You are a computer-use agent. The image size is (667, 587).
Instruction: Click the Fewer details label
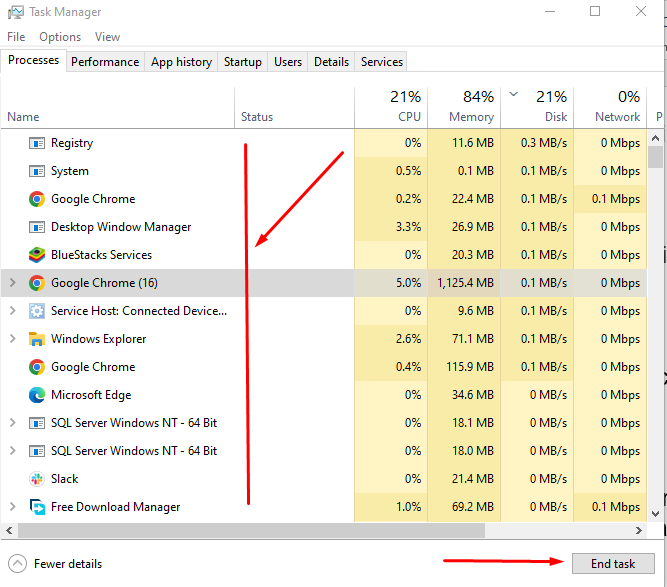(68, 564)
